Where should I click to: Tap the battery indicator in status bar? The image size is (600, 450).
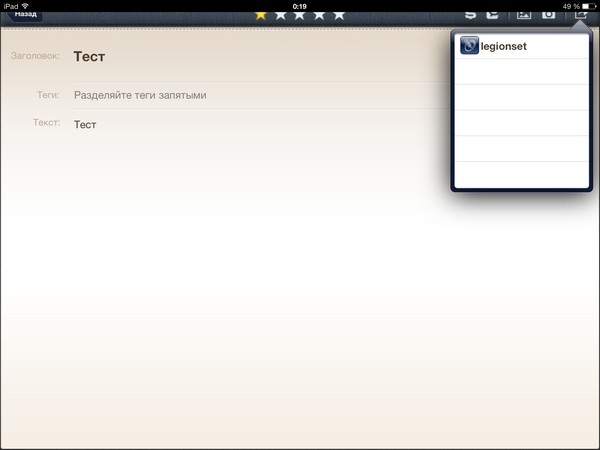coord(585,5)
